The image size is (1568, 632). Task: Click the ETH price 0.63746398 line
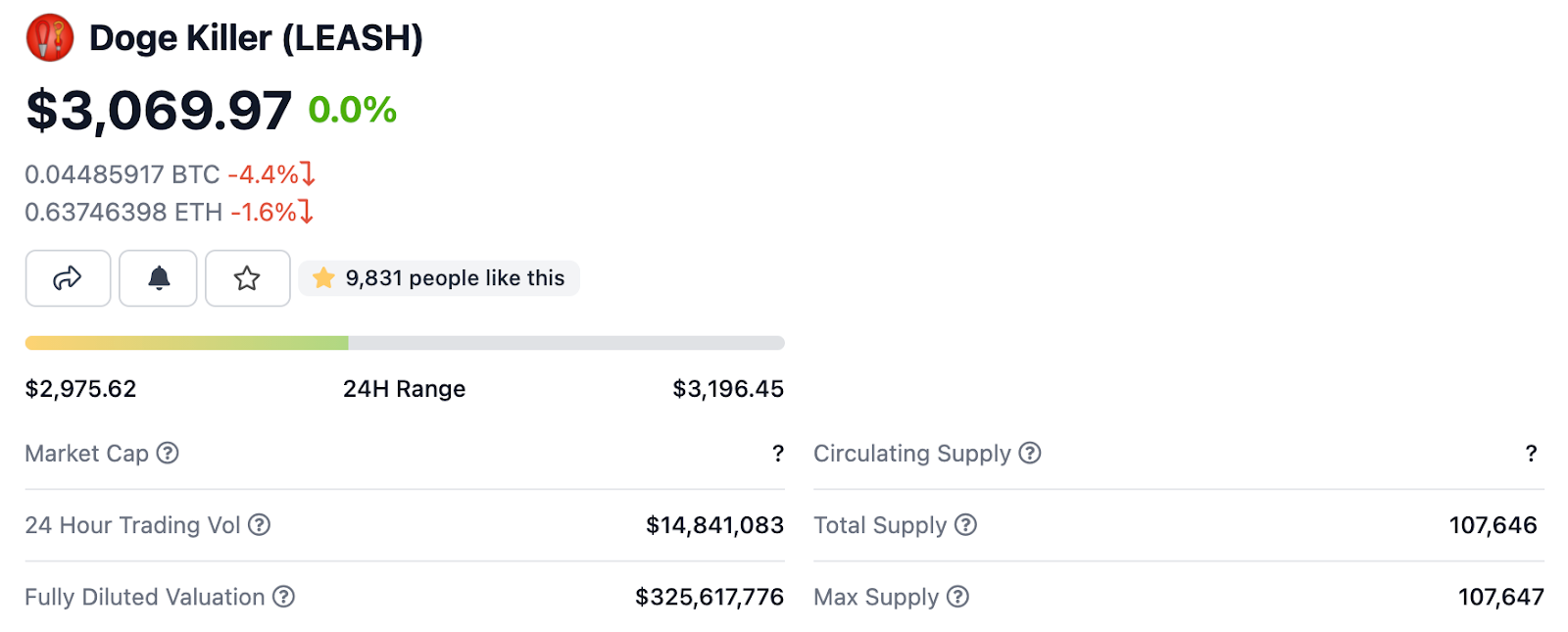(x=169, y=212)
